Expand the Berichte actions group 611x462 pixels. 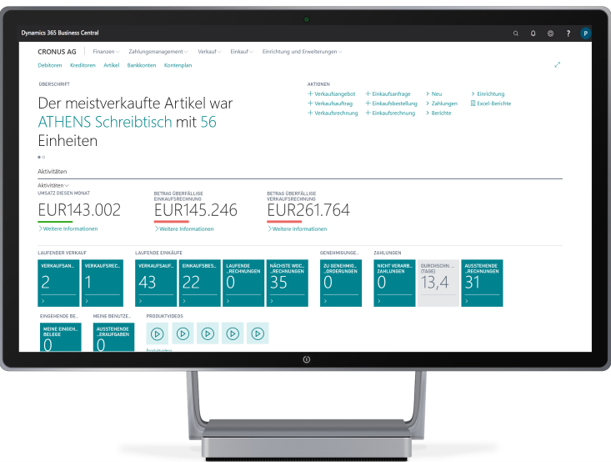438,113
